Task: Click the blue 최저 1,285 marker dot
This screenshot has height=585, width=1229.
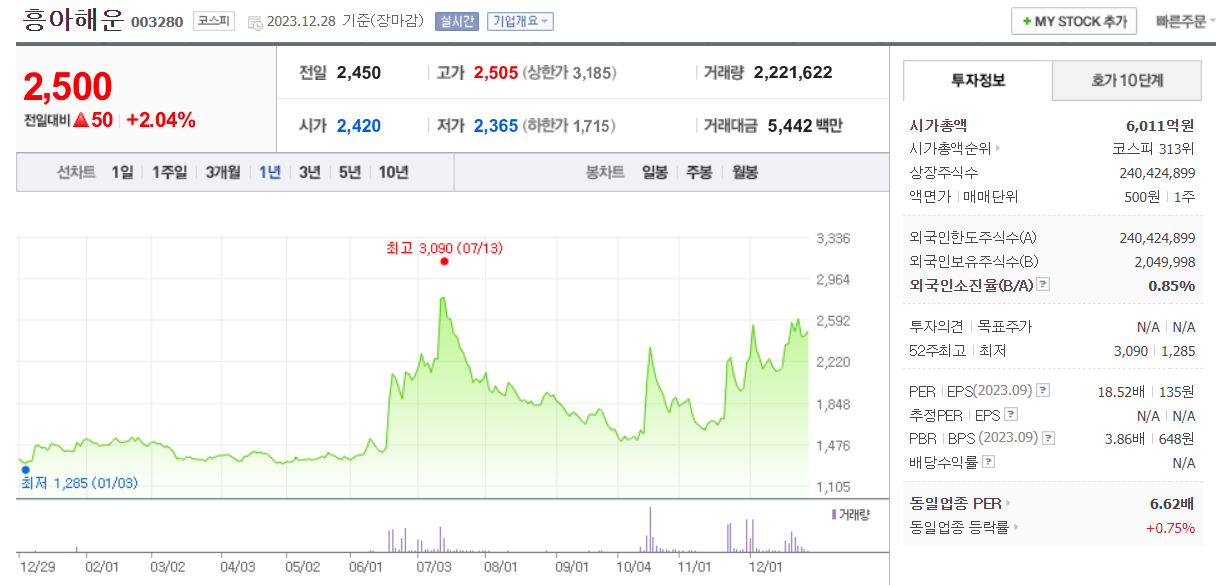Action: coord(26,469)
